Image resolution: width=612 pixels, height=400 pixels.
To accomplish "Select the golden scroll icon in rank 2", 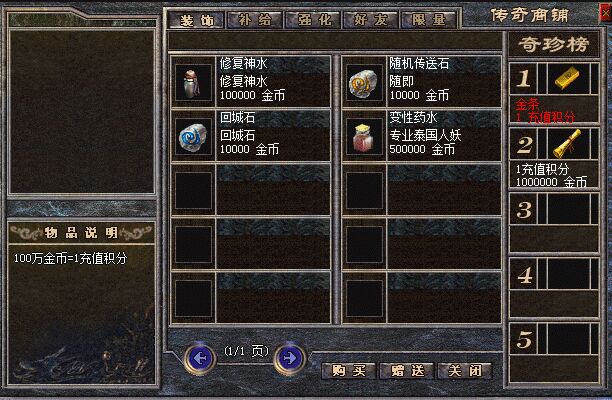I will pyautogui.click(x=568, y=143).
